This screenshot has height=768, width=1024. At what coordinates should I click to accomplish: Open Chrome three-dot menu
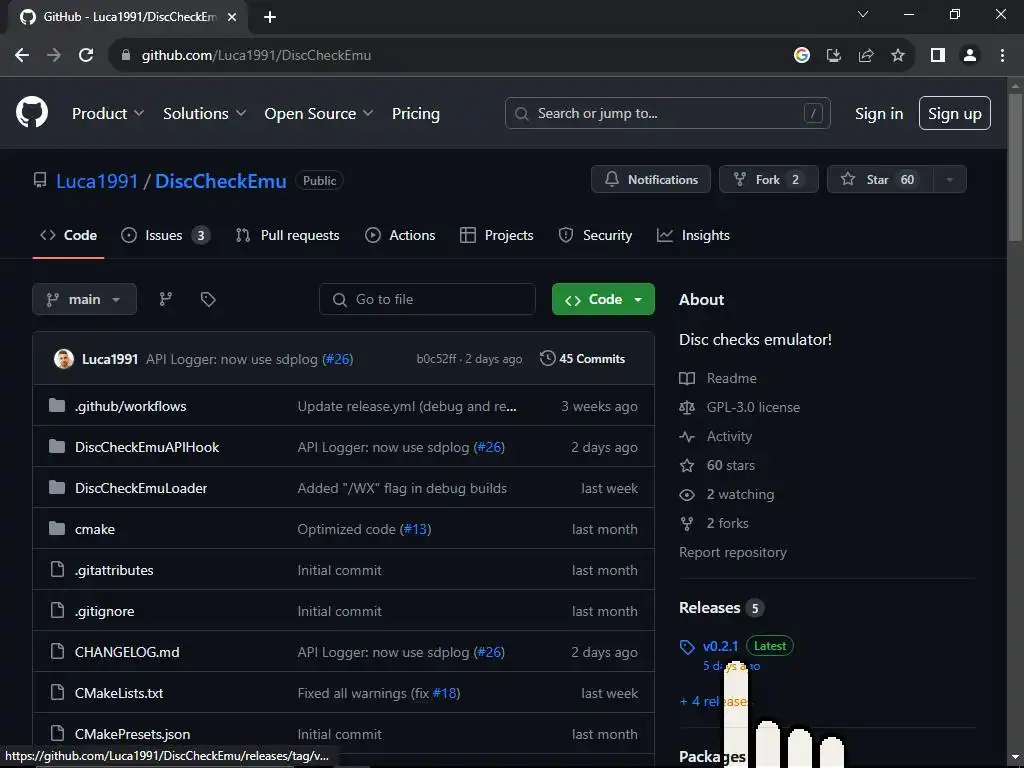(x=1002, y=56)
